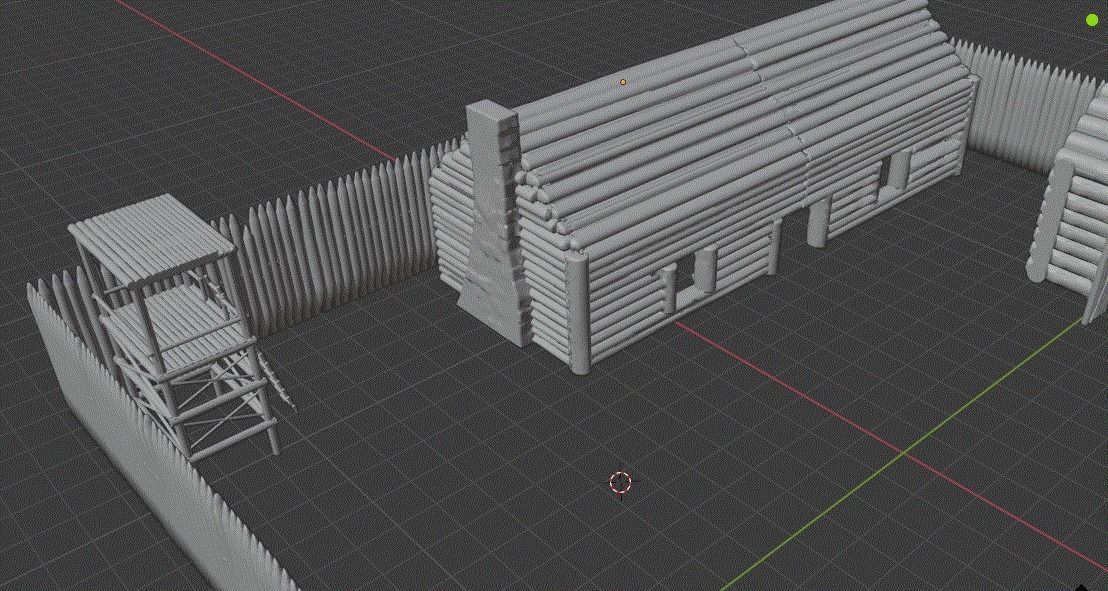Click the green Y-axis gizmo dot
Viewport: 1108px width, 591px height.
(1090, 19)
